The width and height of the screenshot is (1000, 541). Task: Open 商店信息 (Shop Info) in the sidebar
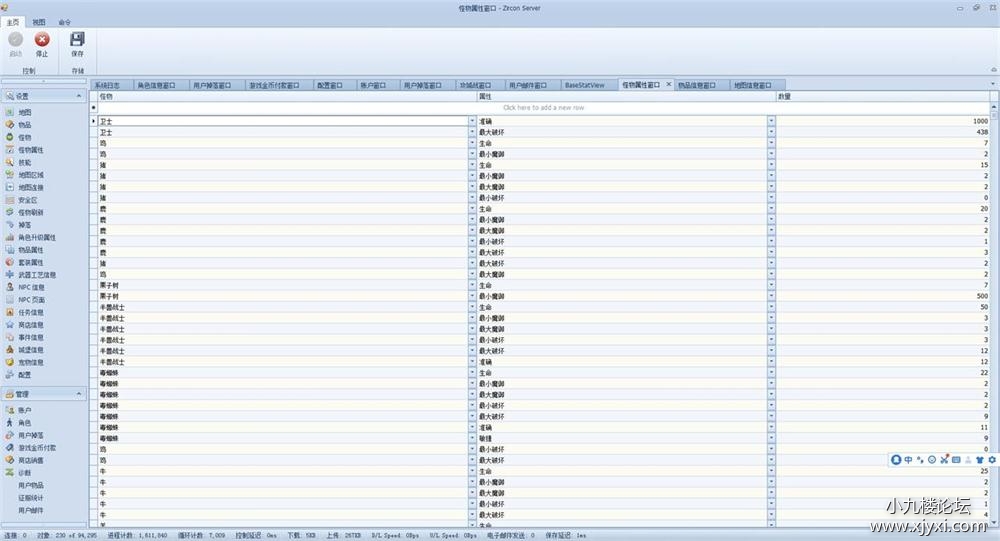coord(30,325)
